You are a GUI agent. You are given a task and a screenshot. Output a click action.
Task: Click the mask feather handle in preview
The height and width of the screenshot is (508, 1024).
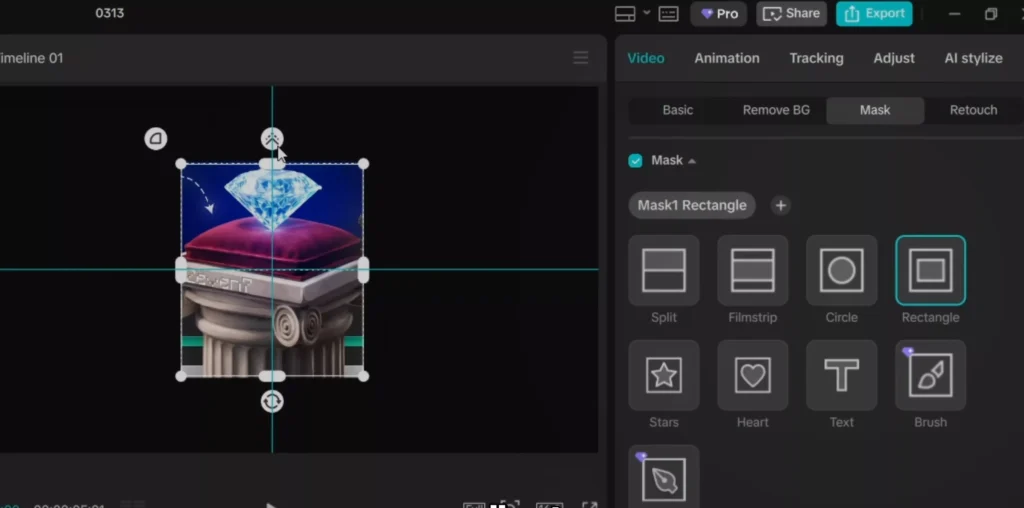click(x=155, y=138)
